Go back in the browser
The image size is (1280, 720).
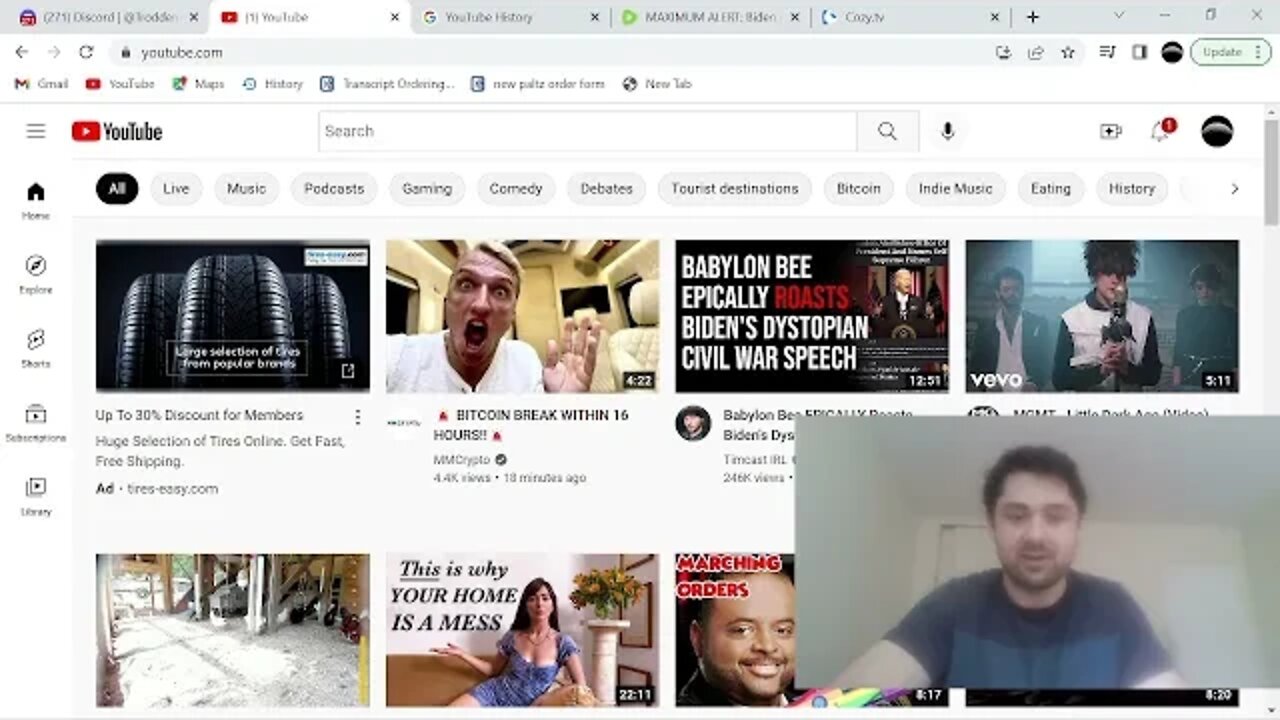click(21, 52)
